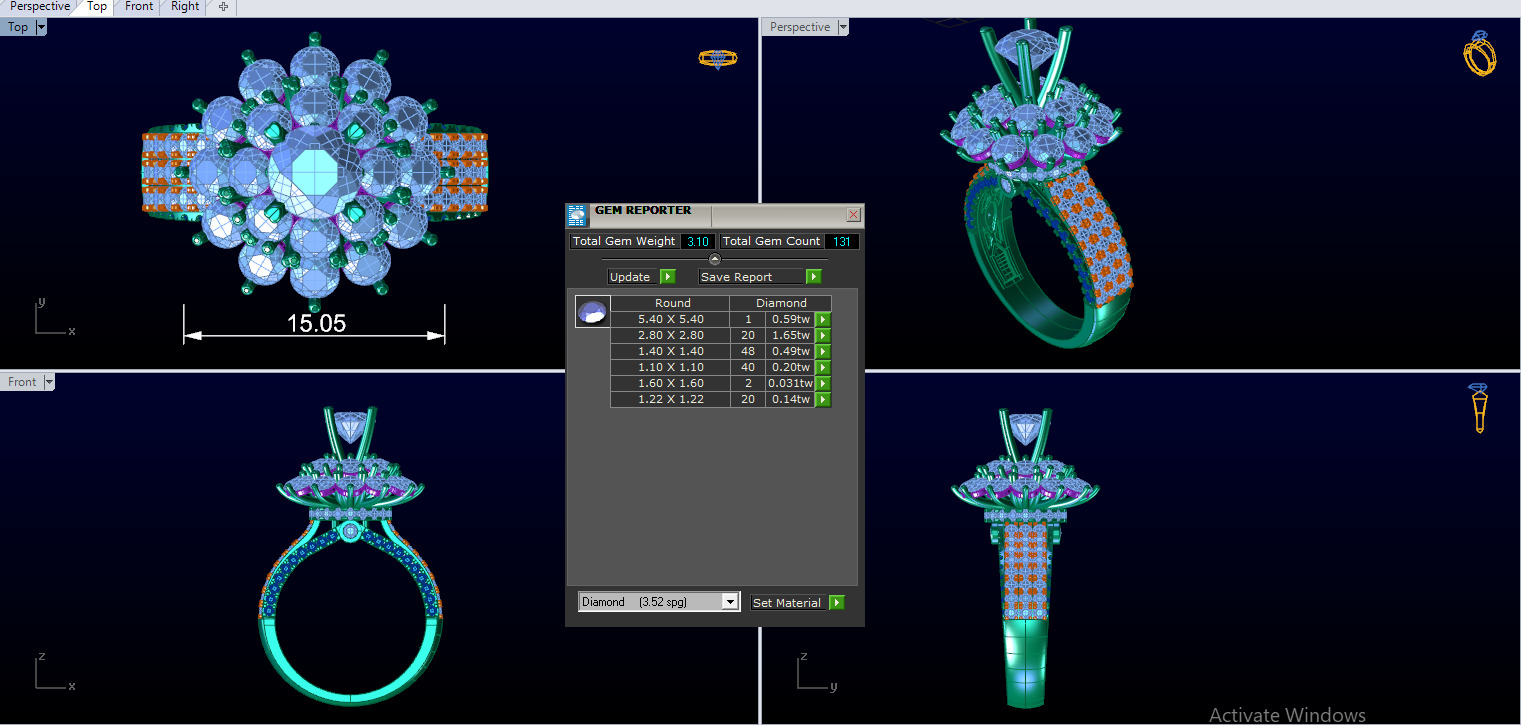
Task: Open the Front viewport tab
Action: 139,6
